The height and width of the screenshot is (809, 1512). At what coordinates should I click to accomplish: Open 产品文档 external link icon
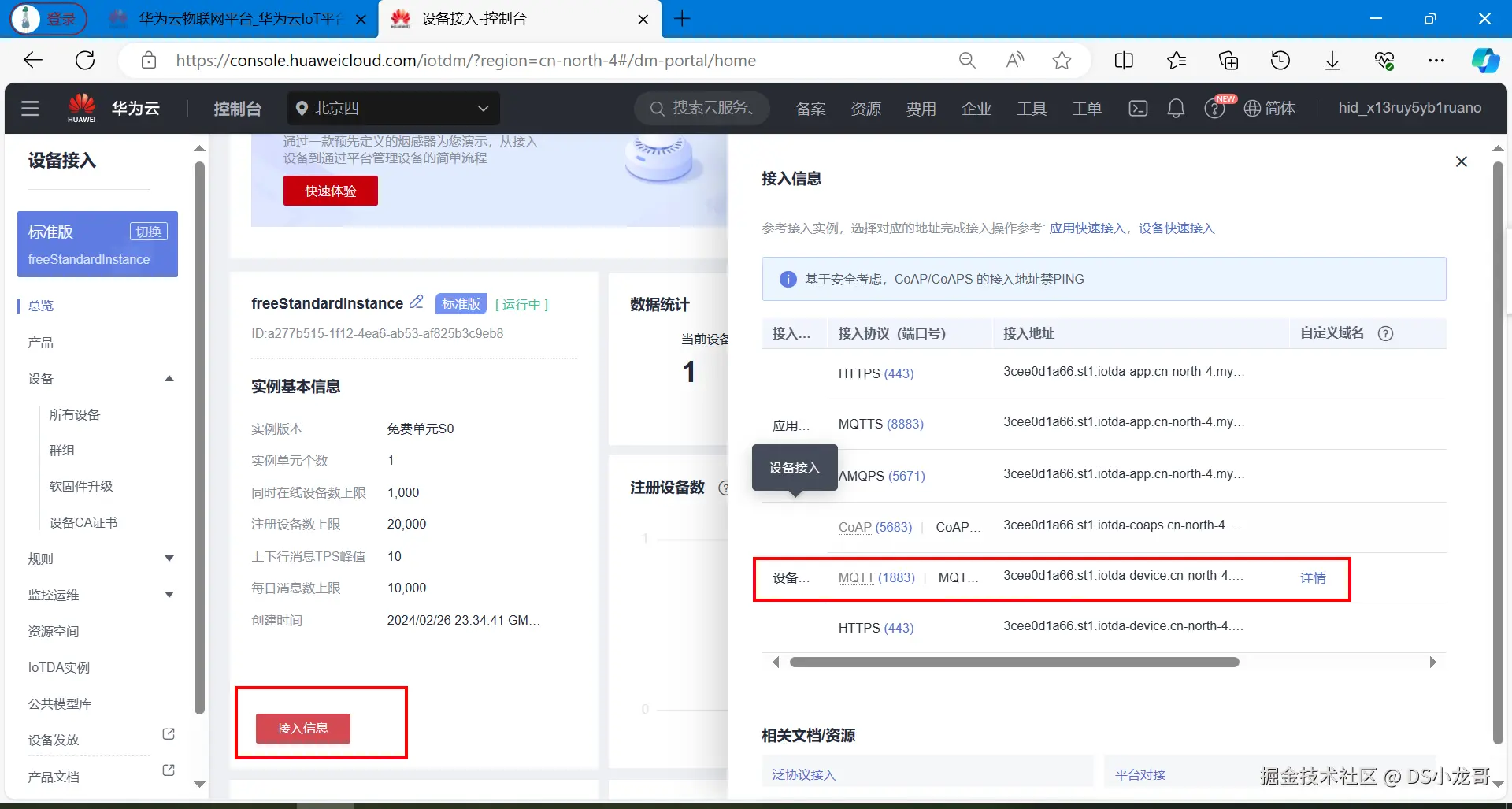[x=169, y=770]
